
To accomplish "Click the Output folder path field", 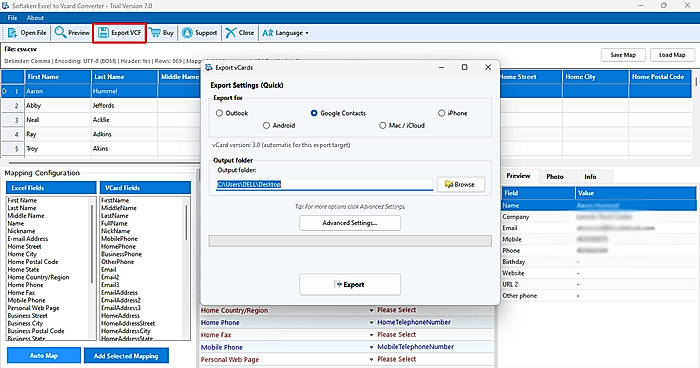I will (x=325, y=184).
